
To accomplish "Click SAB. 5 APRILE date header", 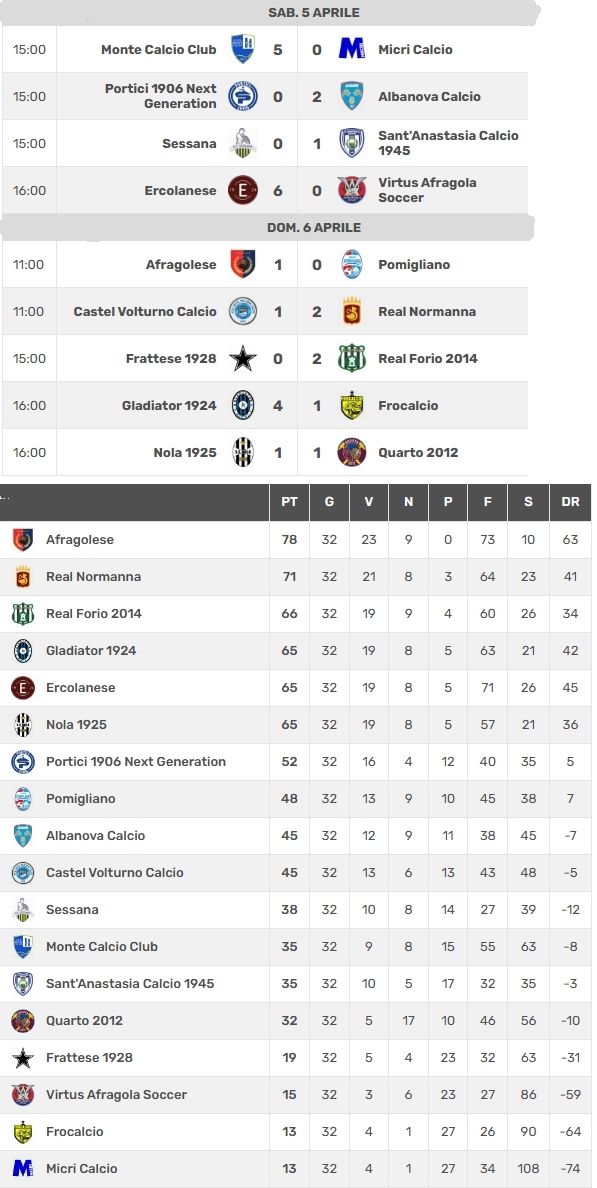I will coord(314,12).
